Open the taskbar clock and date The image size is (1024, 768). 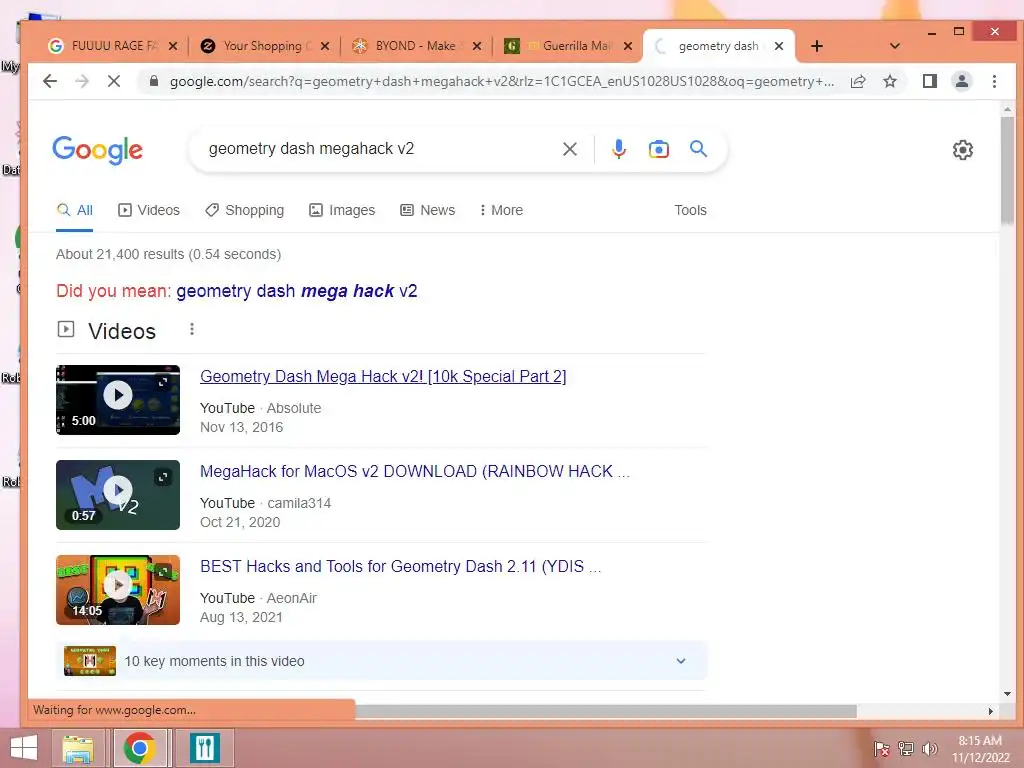click(981, 749)
